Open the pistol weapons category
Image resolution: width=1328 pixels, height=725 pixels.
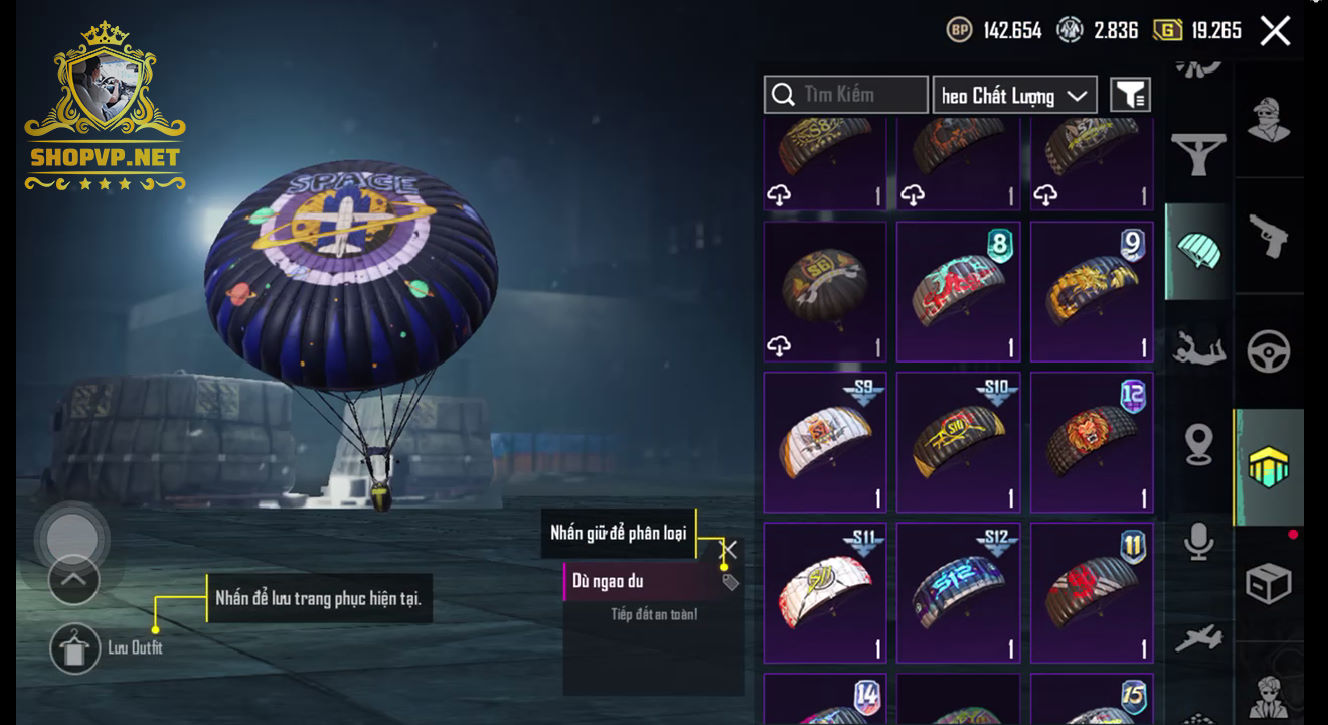click(x=1269, y=237)
